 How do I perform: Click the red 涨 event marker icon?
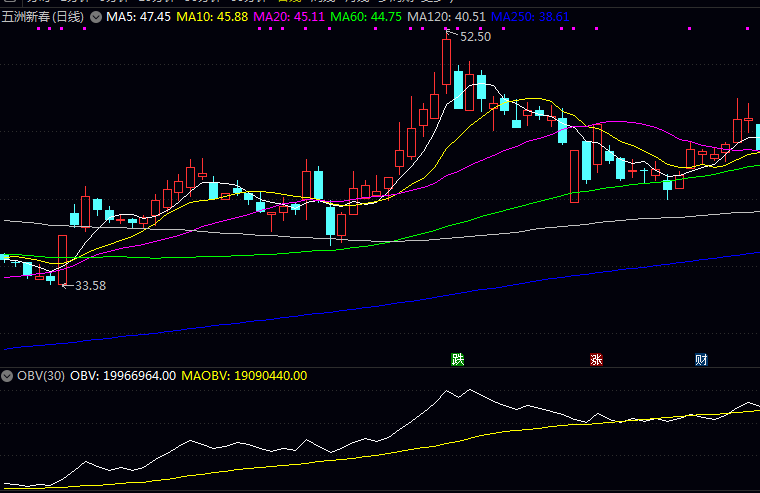[x=597, y=359]
